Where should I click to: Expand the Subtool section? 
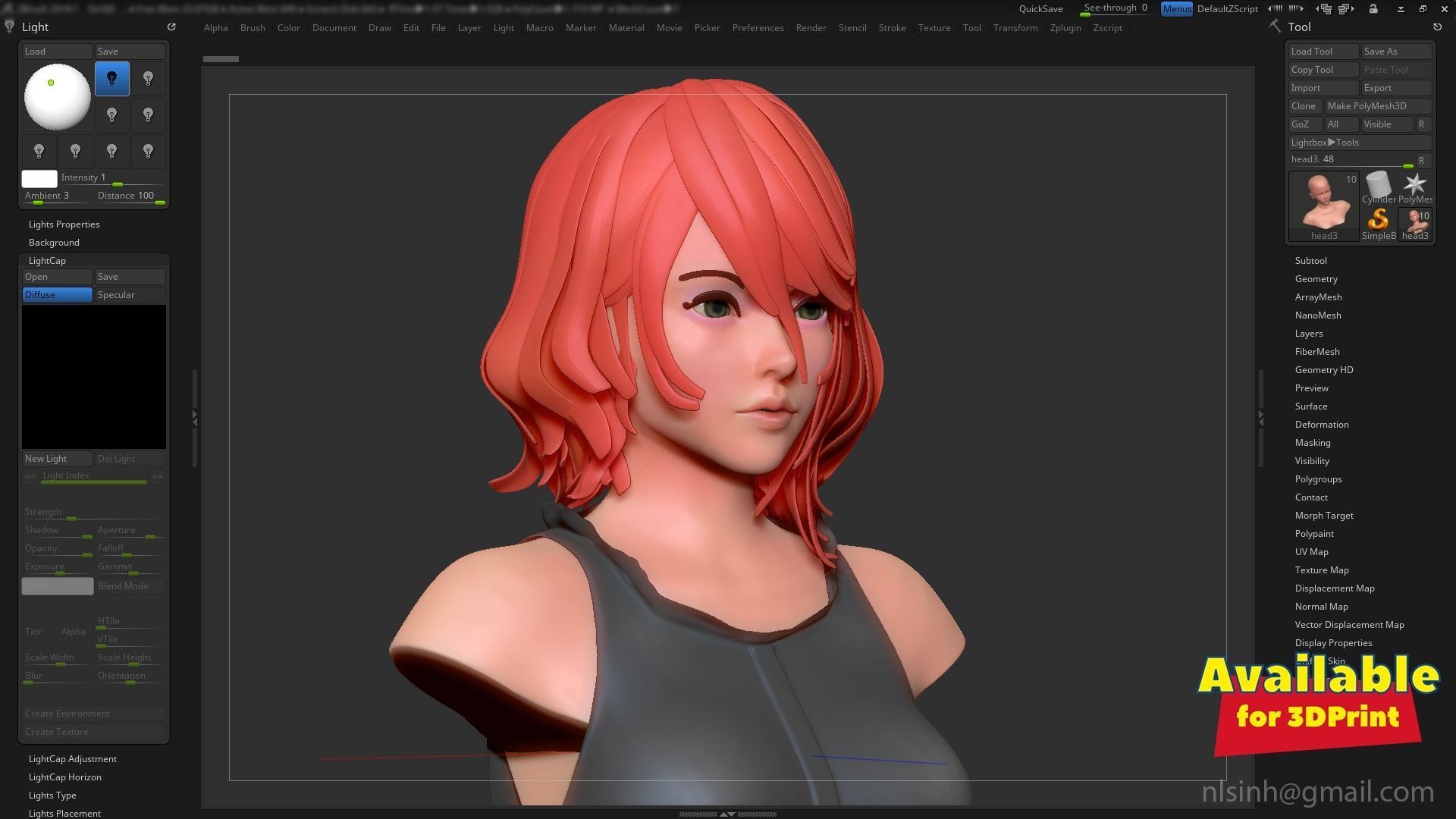1310,261
